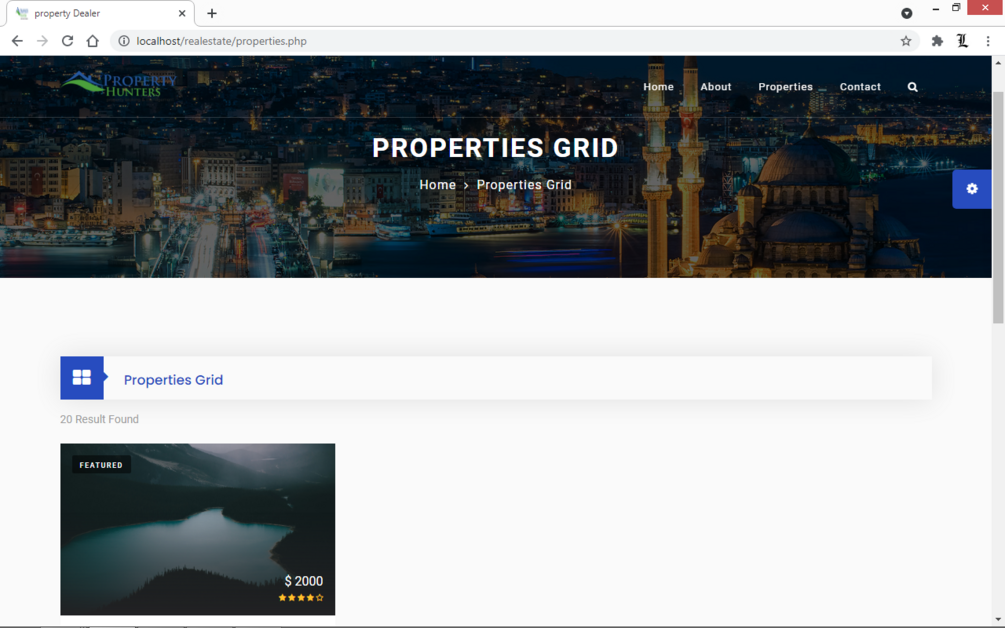The width and height of the screenshot is (1005, 628).
Task: Select the property Dealer tab
Action: pos(99,13)
